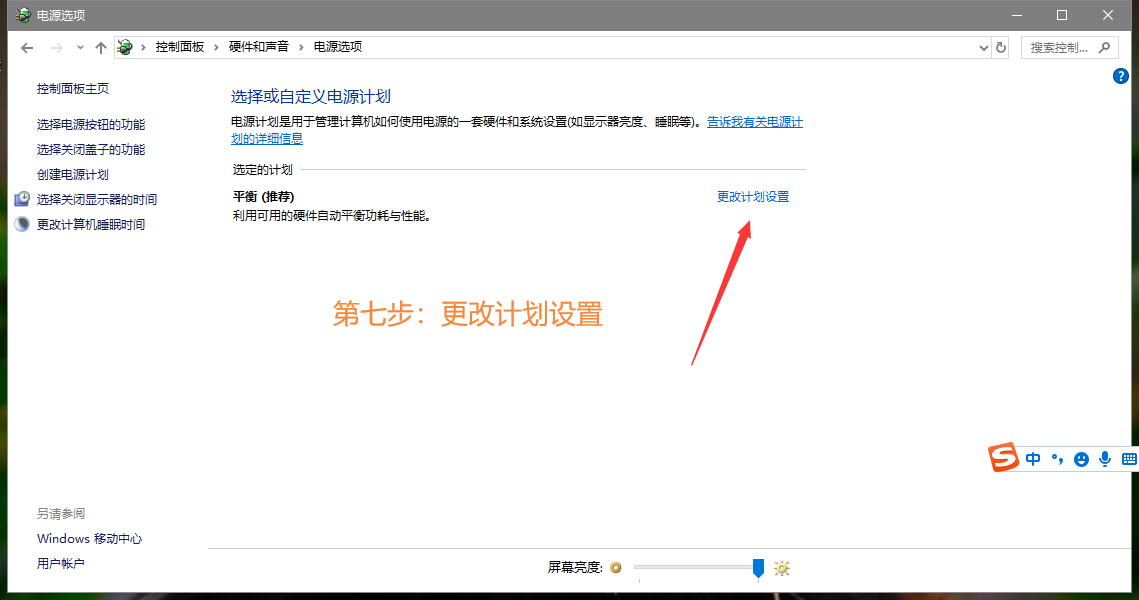Viewport: 1139px width, 600px height.
Task: Click the 搜索控制面板 search field
Action: 1060,47
